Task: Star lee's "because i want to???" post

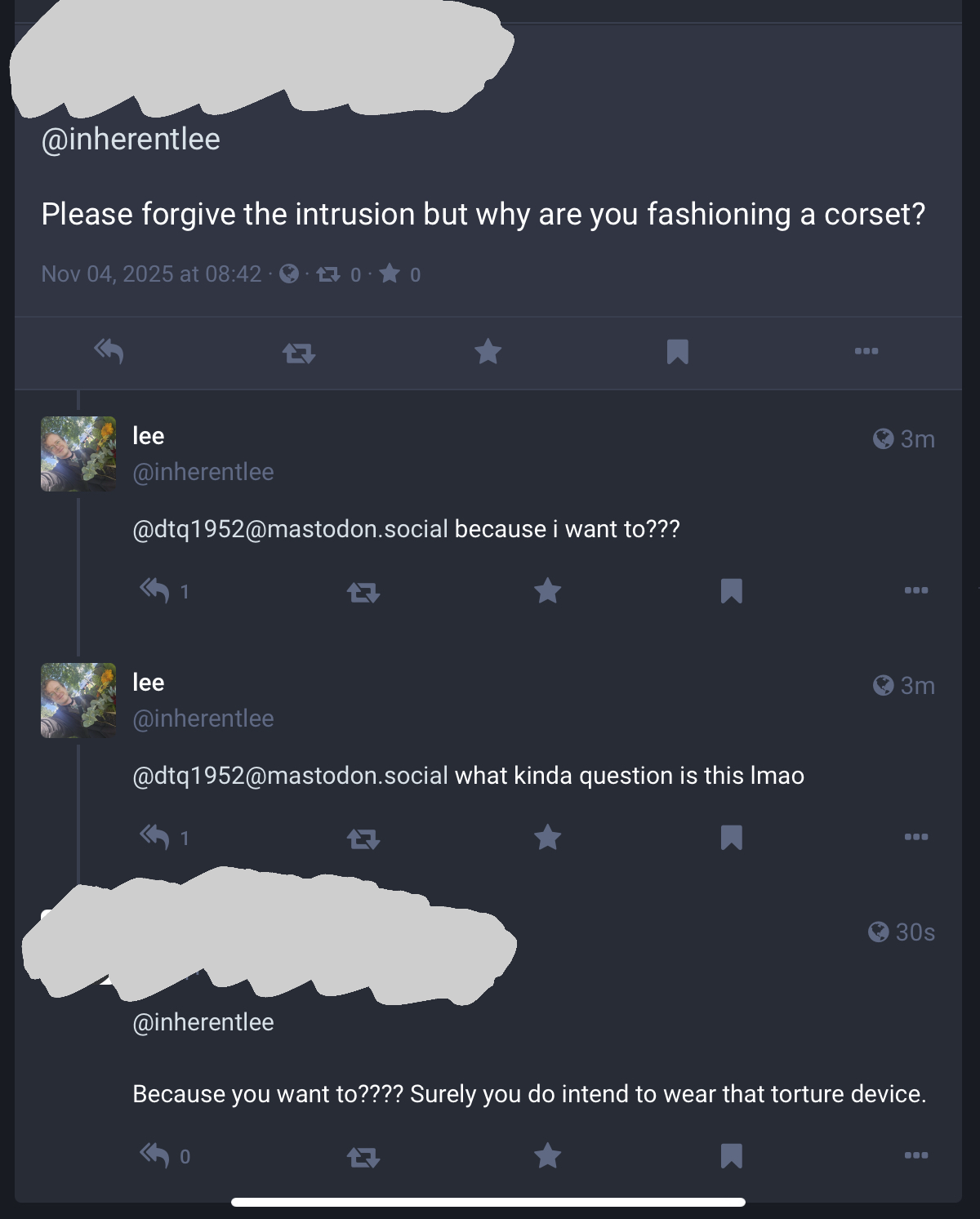Action: coord(547,589)
